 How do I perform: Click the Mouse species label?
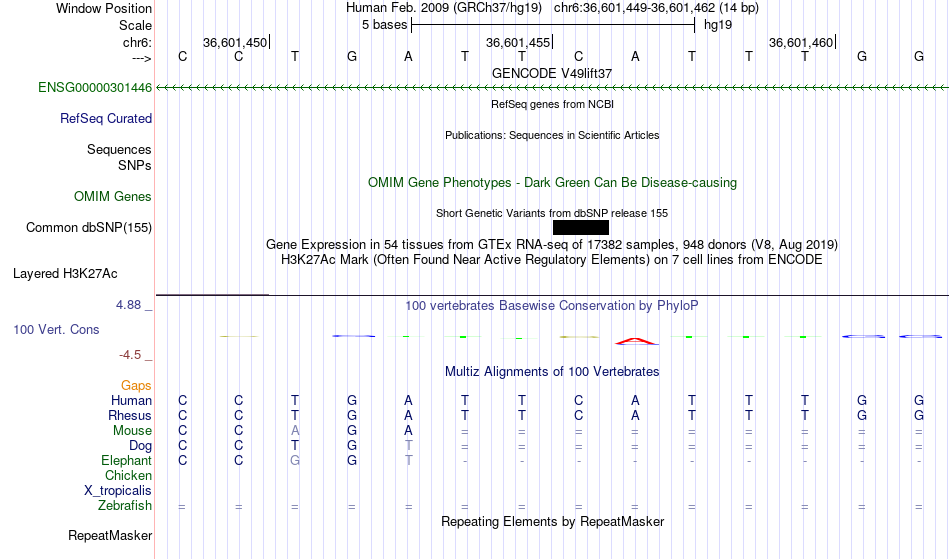tap(132, 431)
